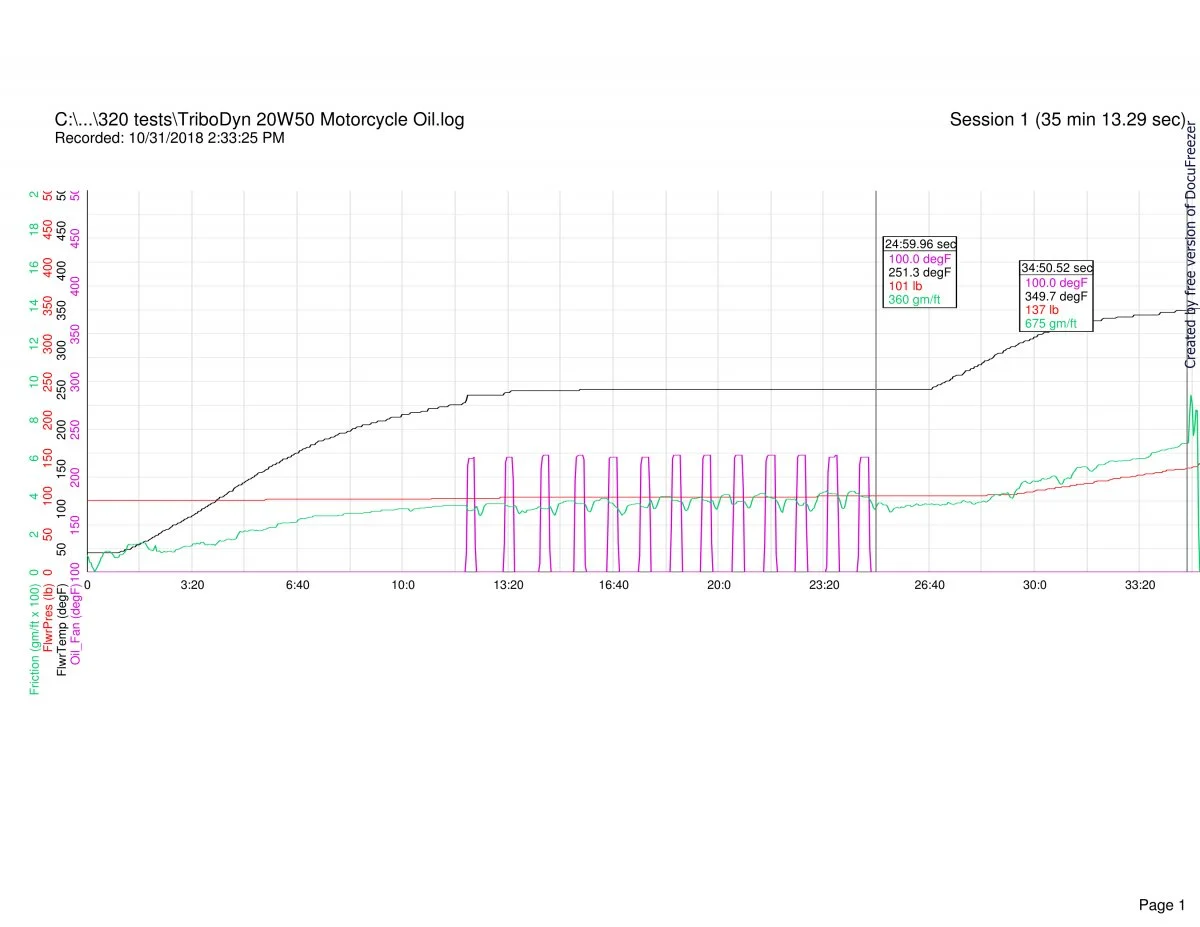Click the Session 1 duration label
This screenshot has width=1200, height=927.
click(1067, 120)
